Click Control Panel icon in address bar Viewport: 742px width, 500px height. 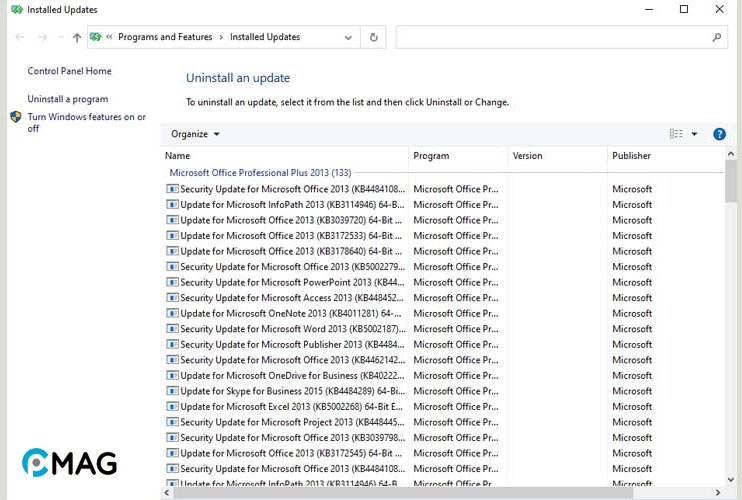click(x=96, y=37)
